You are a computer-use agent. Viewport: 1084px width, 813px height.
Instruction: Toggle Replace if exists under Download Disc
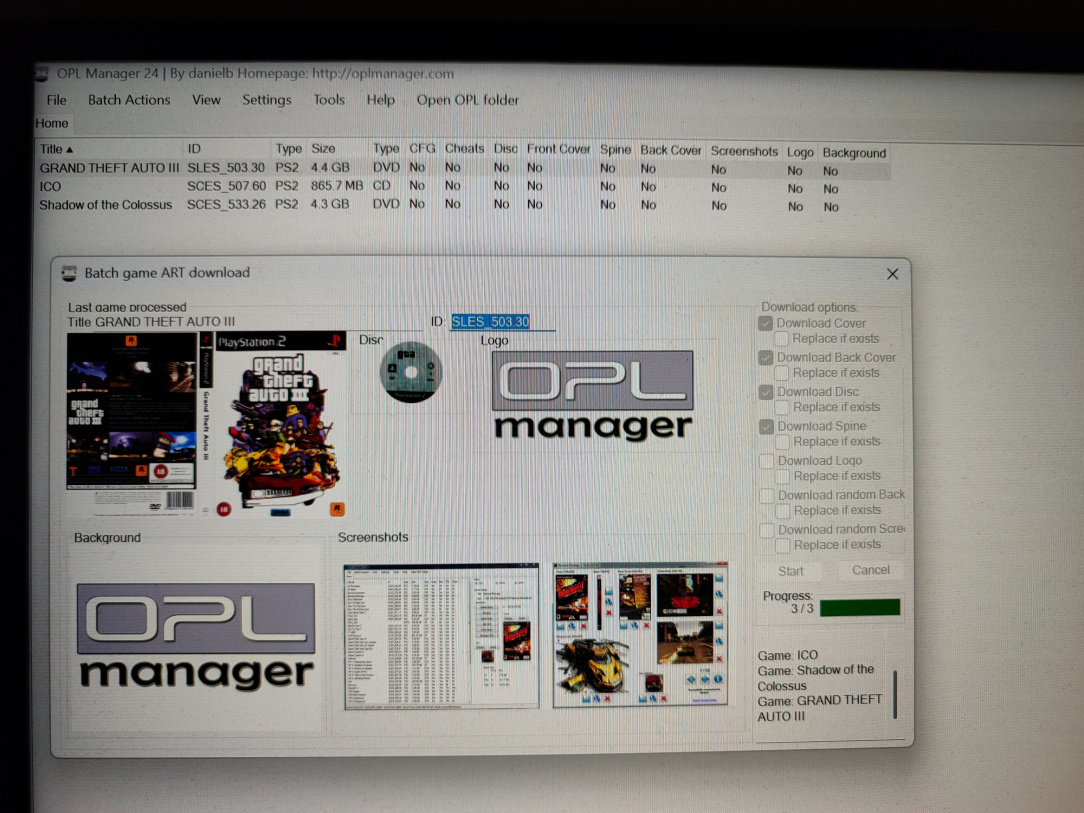(782, 407)
